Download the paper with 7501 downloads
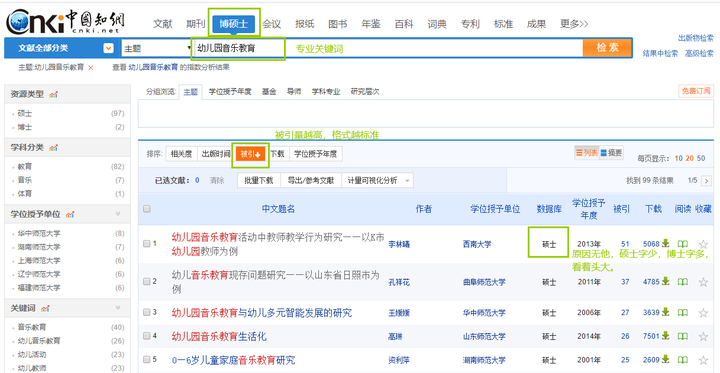Viewport: 720px width, 373px height. 665,336
